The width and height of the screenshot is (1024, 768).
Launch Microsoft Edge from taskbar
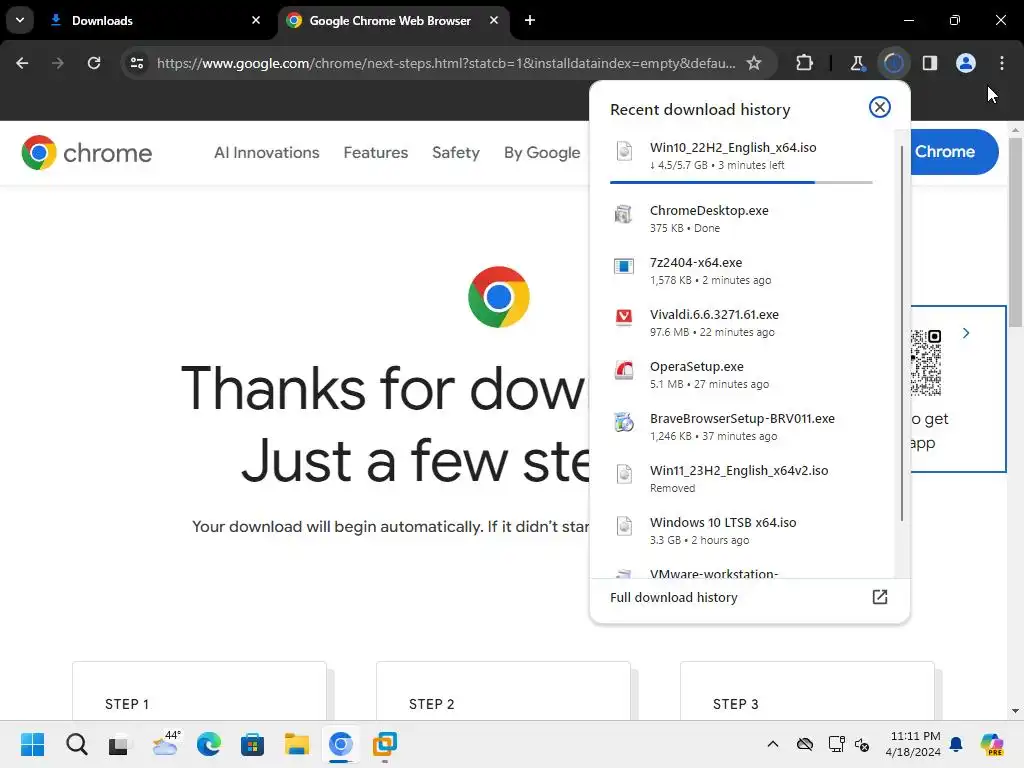pos(209,744)
